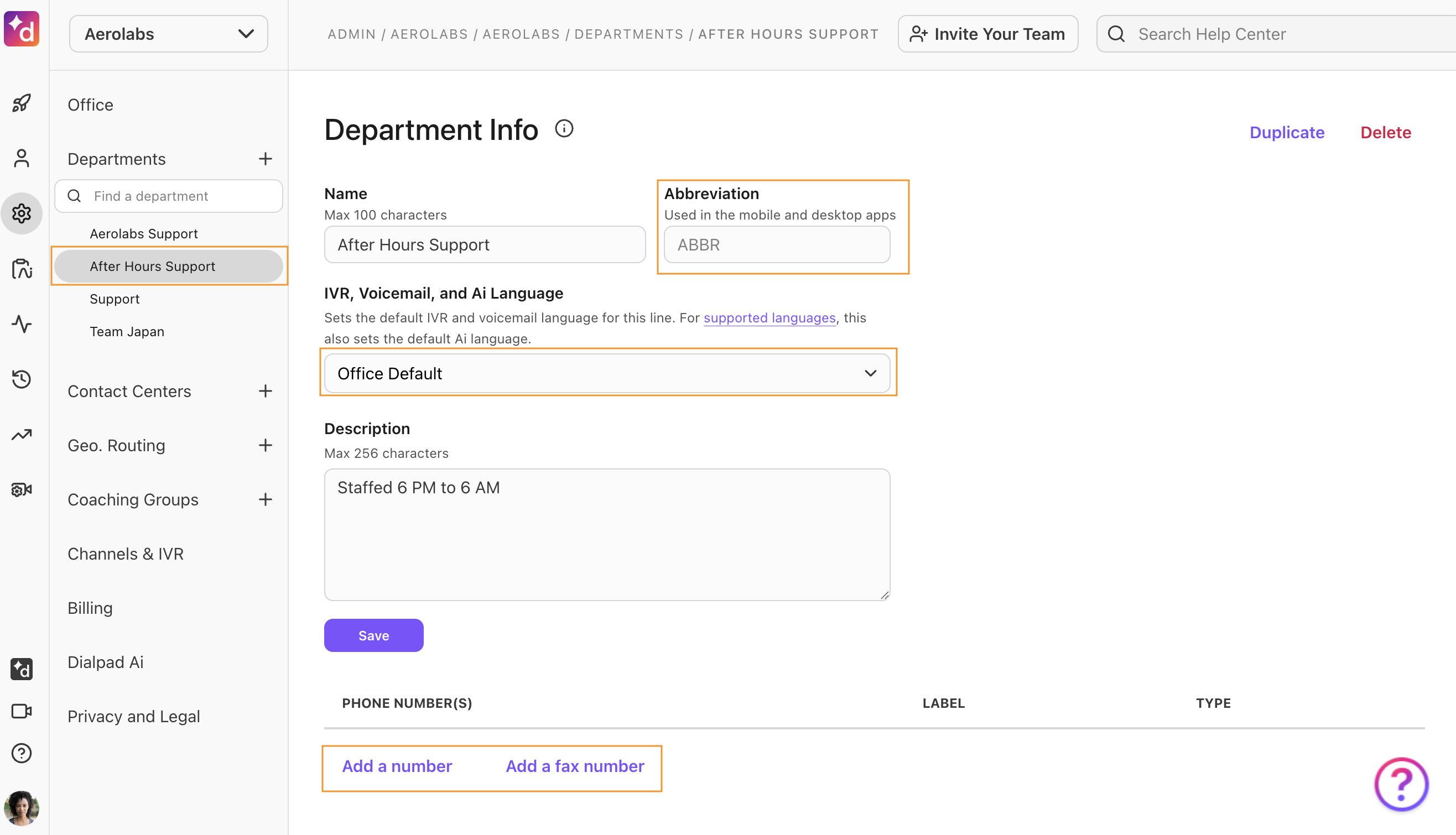1456x835 pixels.
Task: Open the video meetings camera icon
Action: point(22,711)
